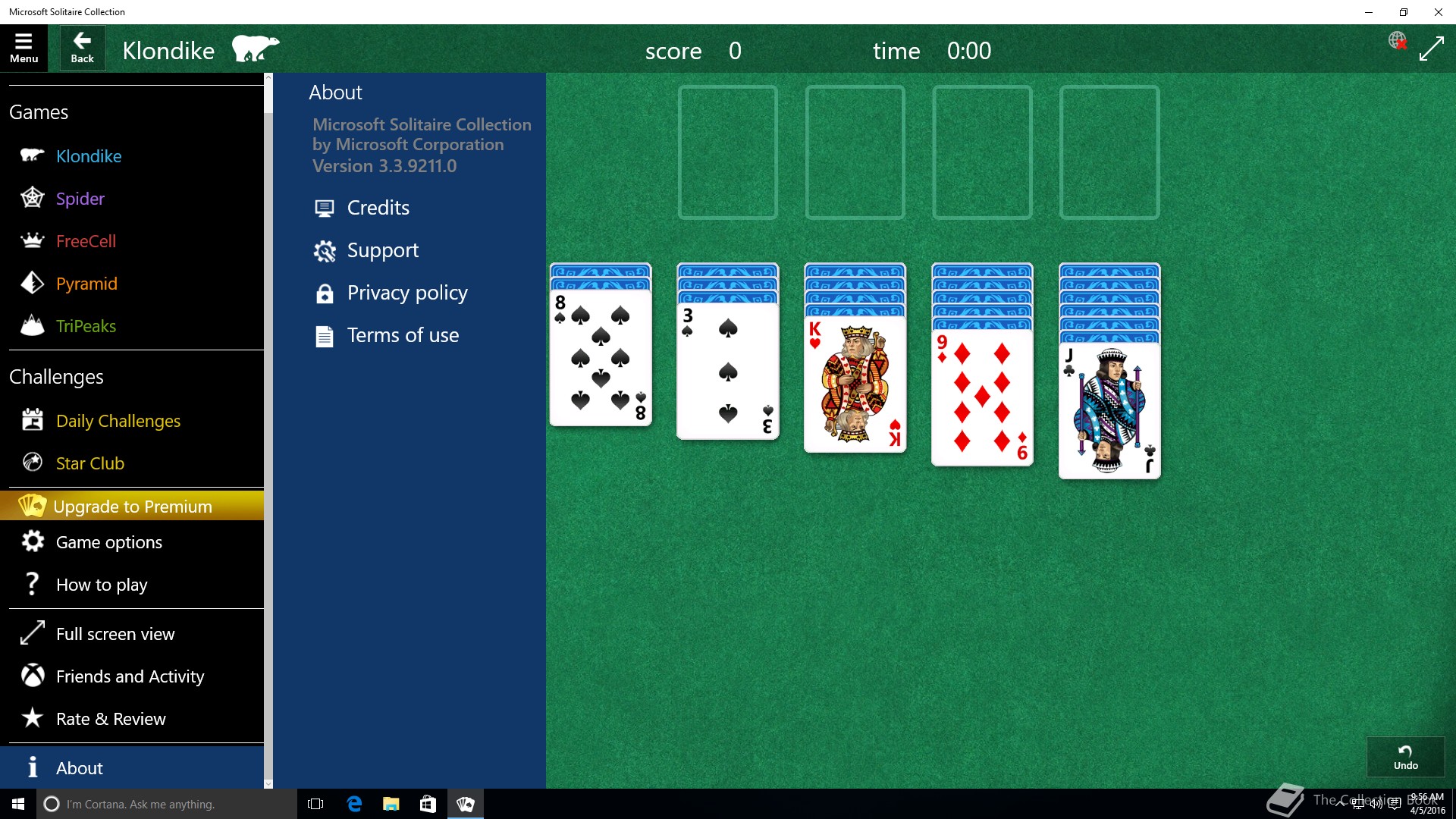
Task: Open the Windows Start menu
Action: coord(18,804)
